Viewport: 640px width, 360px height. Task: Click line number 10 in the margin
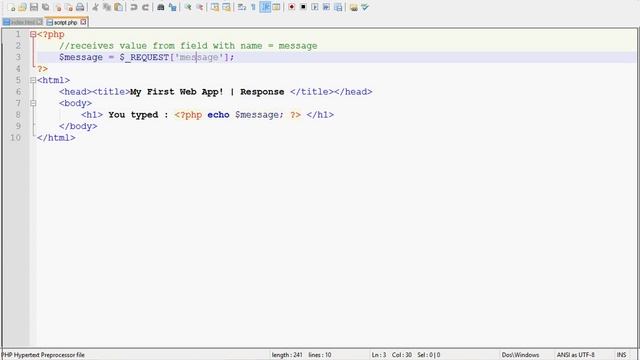coord(16,138)
